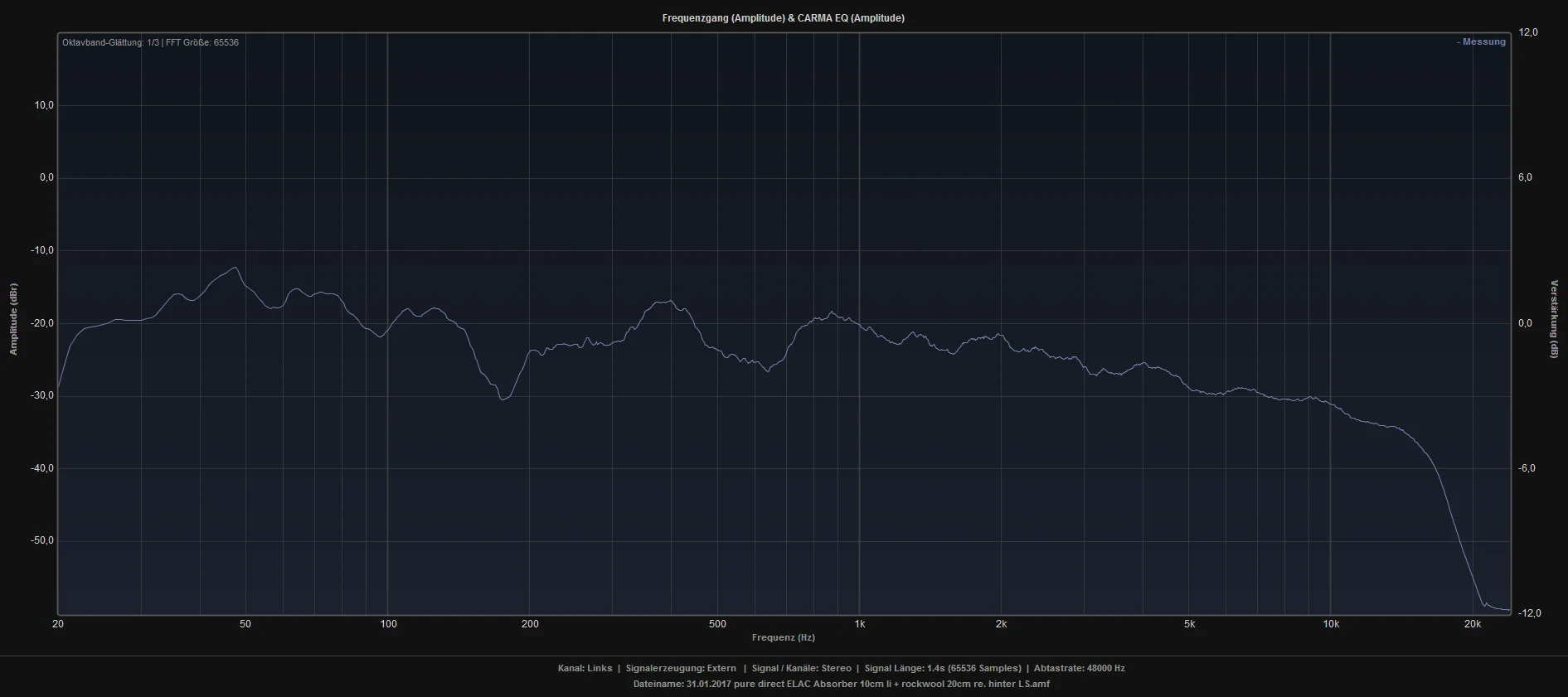The image size is (1568, 697).
Task: Click the curve dip near 180 Hz
Action: coord(503,399)
